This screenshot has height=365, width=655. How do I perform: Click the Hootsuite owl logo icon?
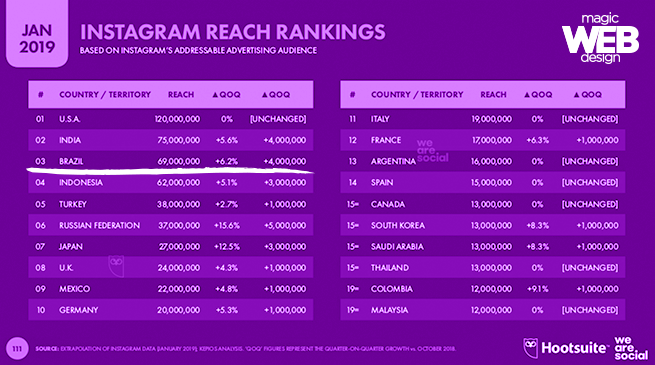click(x=531, y=347)
